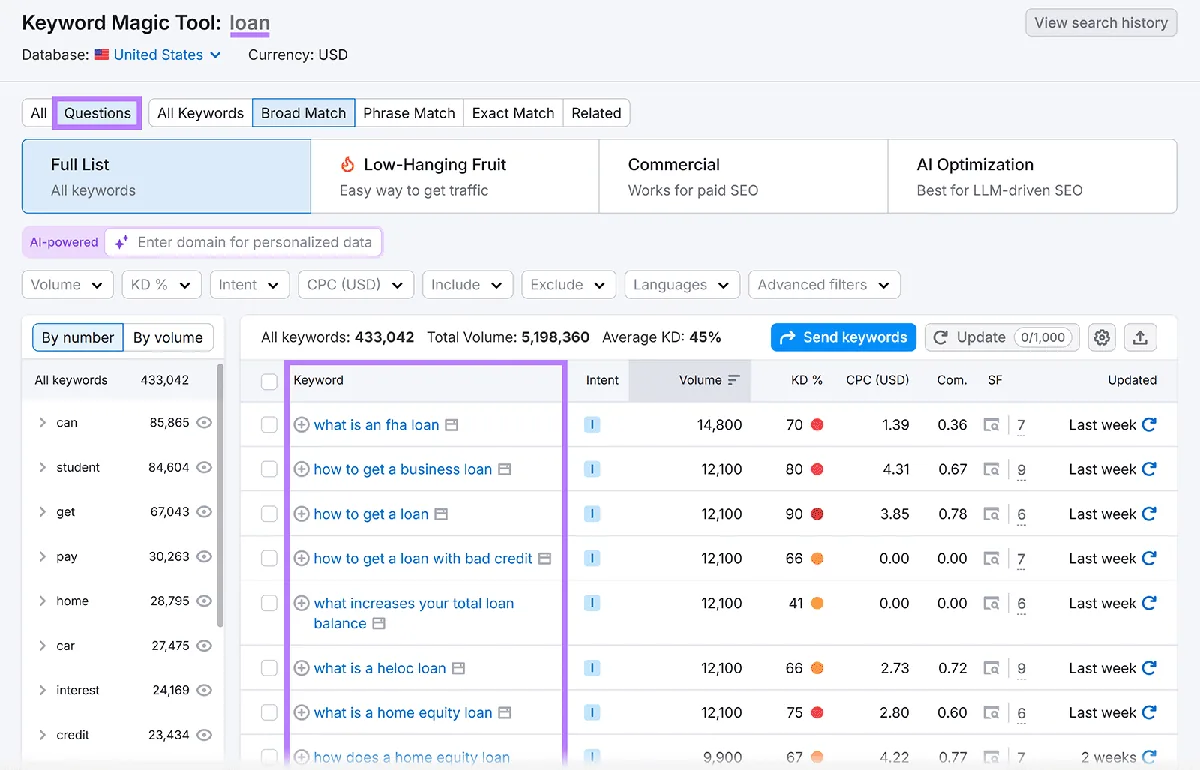Open the Languages filter dropdown
Viewport: 1200px width, 770px height.
pyautogui.click(x=682, y=285)
